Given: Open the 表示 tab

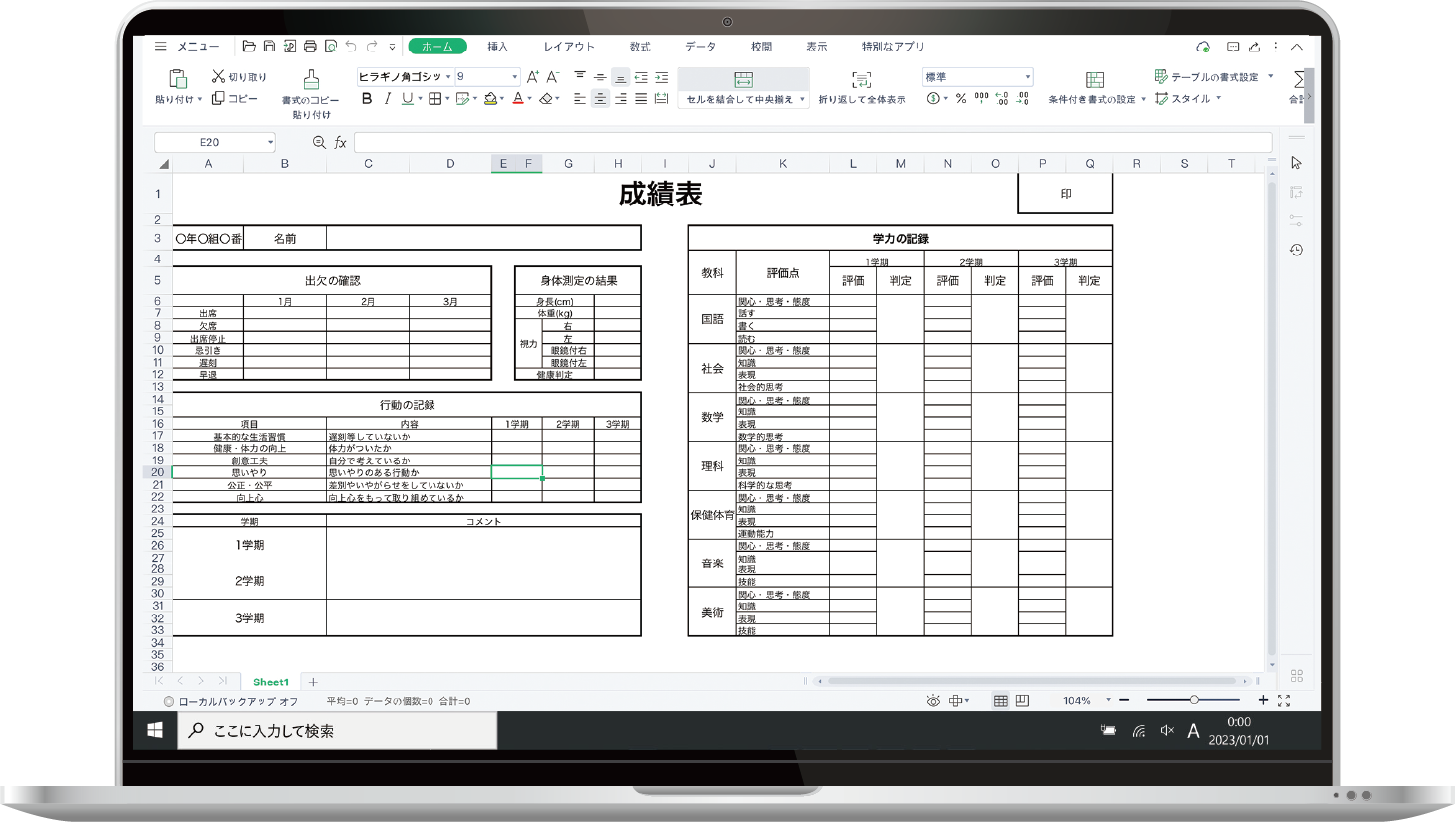Looking at the screenshot, I should pyautogui.click(x=816, y=47).
